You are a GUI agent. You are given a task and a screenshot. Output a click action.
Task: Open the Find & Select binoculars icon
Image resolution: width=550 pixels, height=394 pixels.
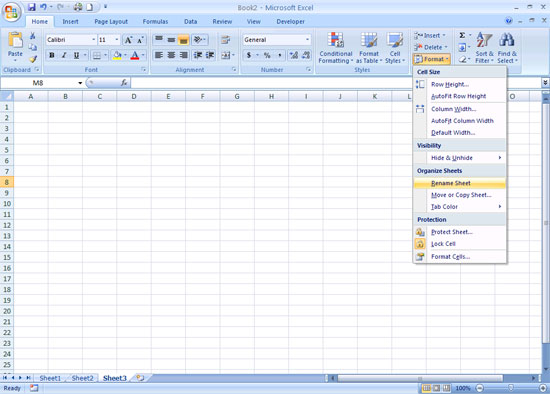click(507, 40)
